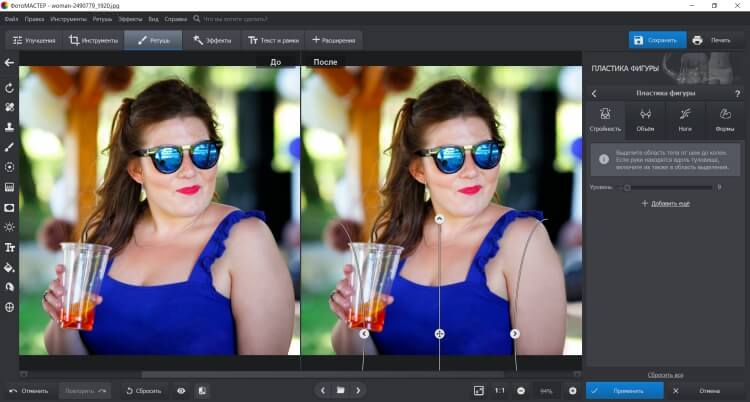This screenshot has height=402, width=750.
Task: Go back from Пластика фигуры panel
Action: (595, 94)
